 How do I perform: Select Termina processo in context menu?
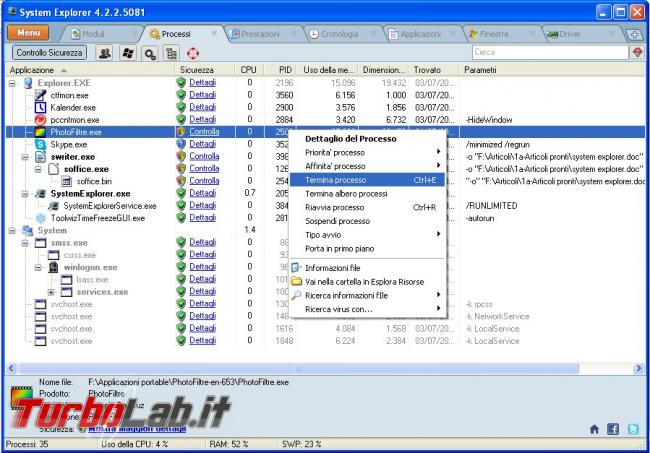(367, 180)
